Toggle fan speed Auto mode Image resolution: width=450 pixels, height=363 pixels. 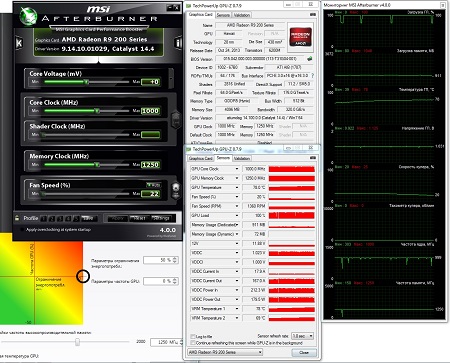[x=154, y=185]
